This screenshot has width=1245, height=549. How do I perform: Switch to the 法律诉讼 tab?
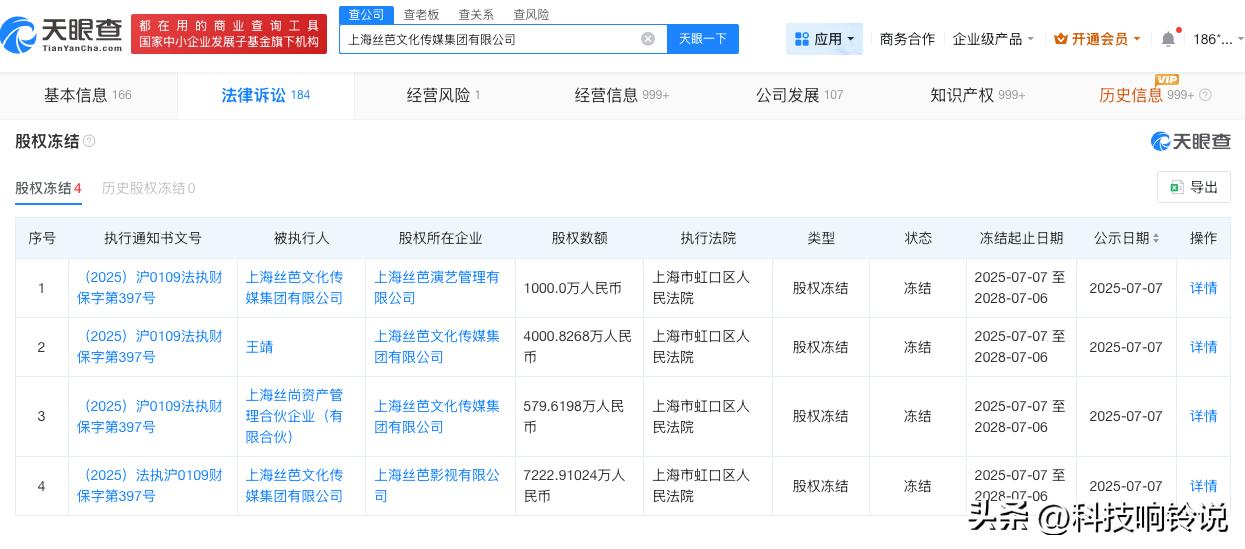[266, 95]
